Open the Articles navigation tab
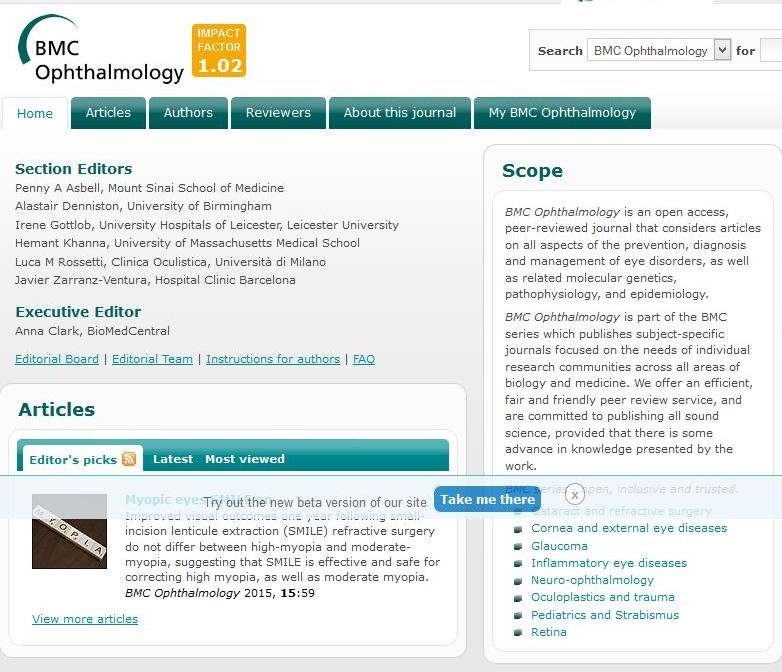The image size is (782, 672). point(108,113)
